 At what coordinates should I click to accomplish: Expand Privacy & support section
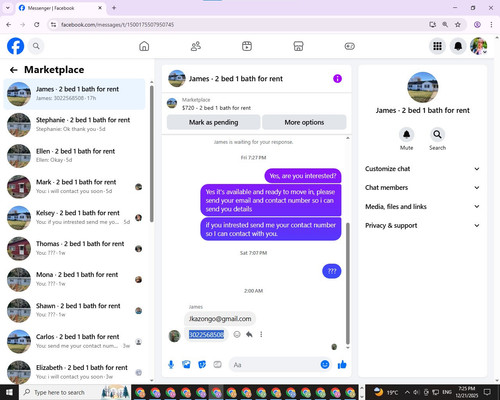[422, 225]
